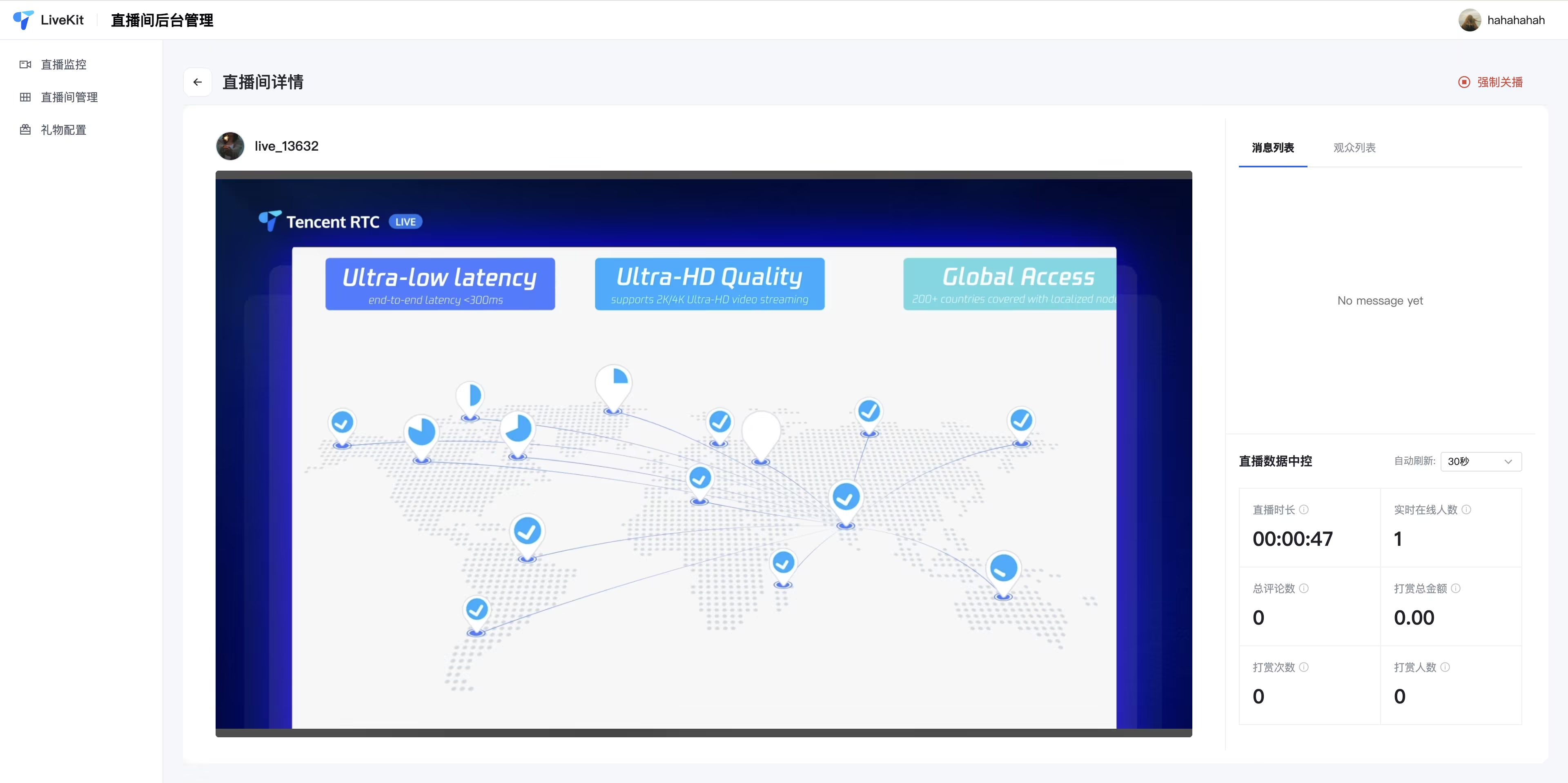Click info icon next to 总评论数
The height and width of the screenshot is (783, 1568).
(x=1304, y=588)
